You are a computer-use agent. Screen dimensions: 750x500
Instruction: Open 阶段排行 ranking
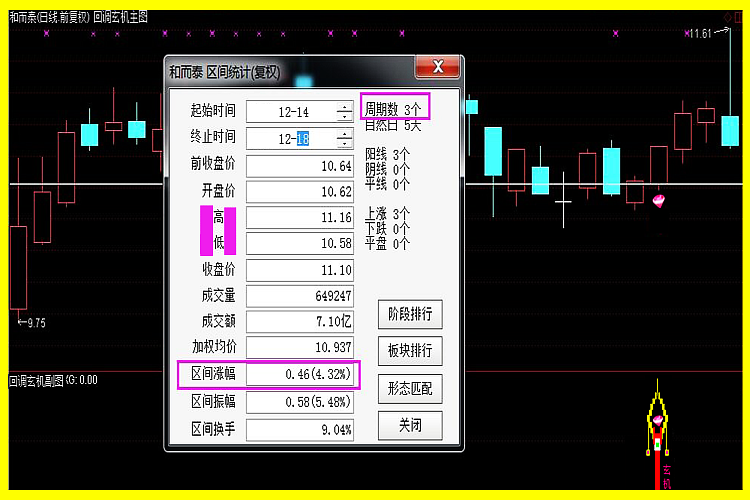pos(409,313)
